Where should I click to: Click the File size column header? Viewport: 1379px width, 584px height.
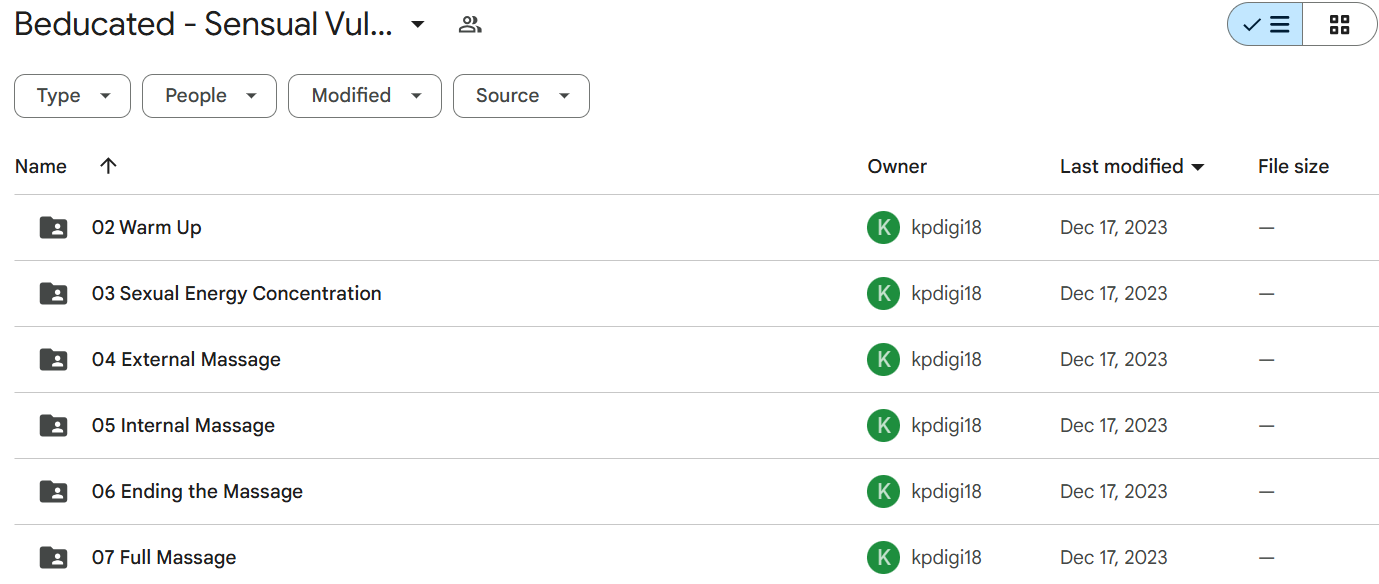click(1293, 167)
